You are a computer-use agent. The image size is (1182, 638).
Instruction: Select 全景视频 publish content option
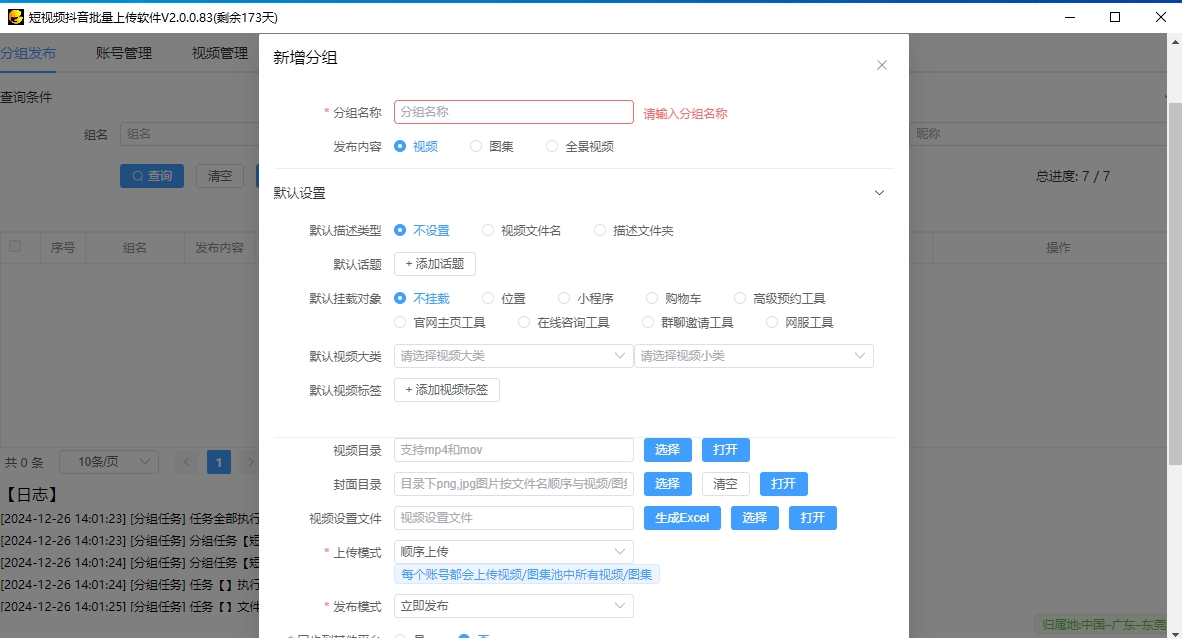552,146
